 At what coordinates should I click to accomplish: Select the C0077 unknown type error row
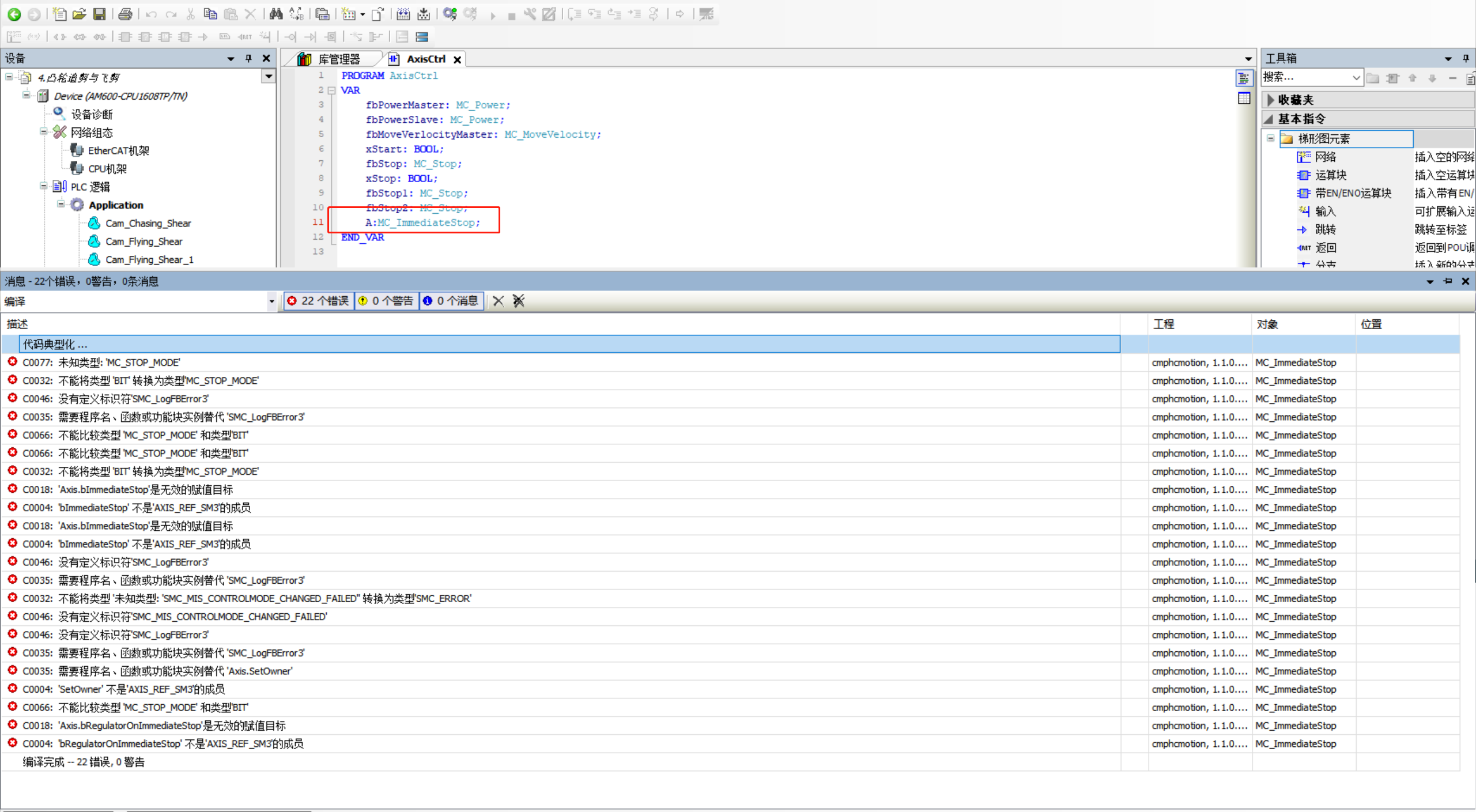pyautogui.click(x=101, y=362)
